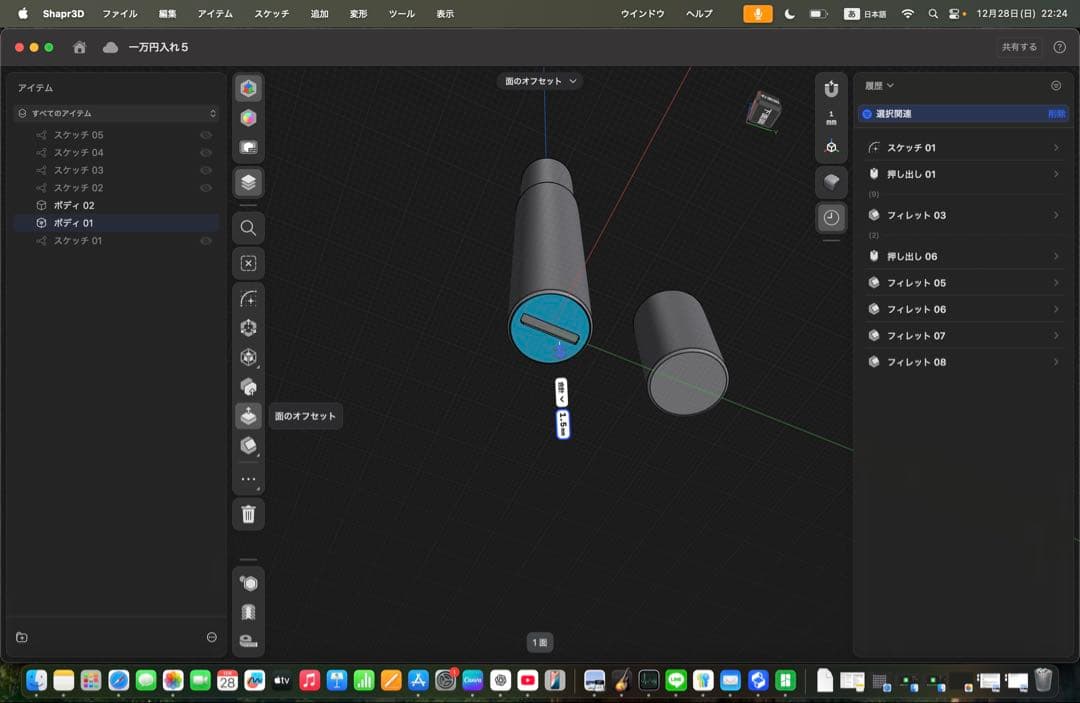This screenshot has height=703, width=1080.
Task: Click the home icon in title bar
Action: [x=79, y=47]
